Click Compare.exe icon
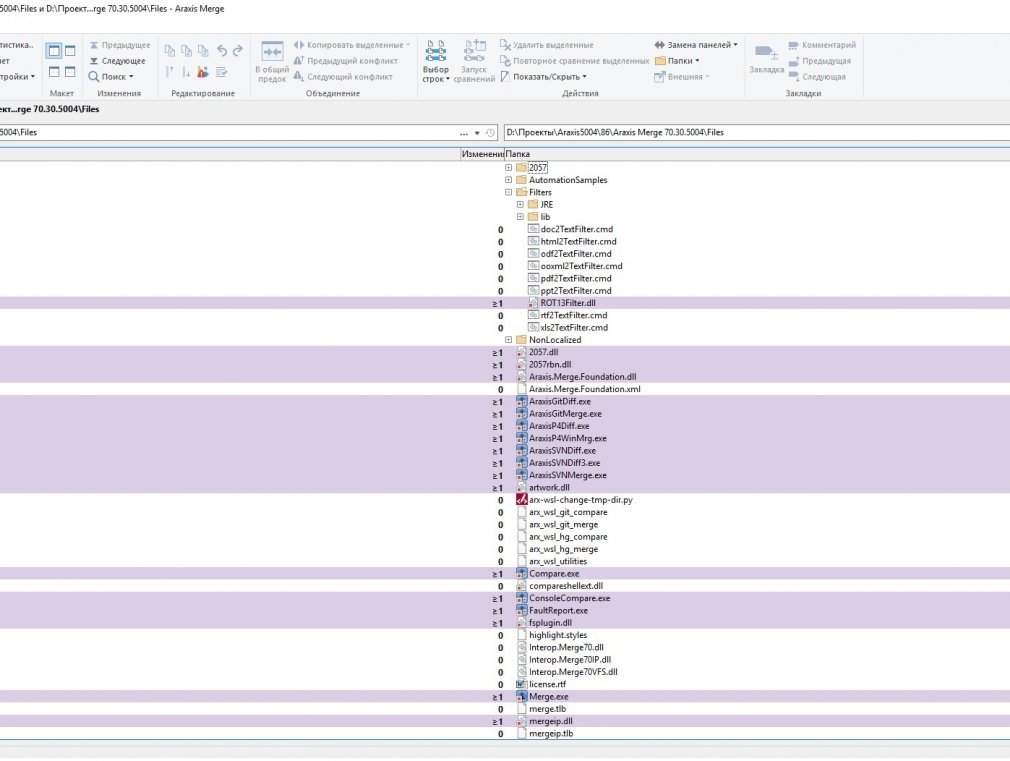Screen dimensions: 1010x761 [522, 573]
